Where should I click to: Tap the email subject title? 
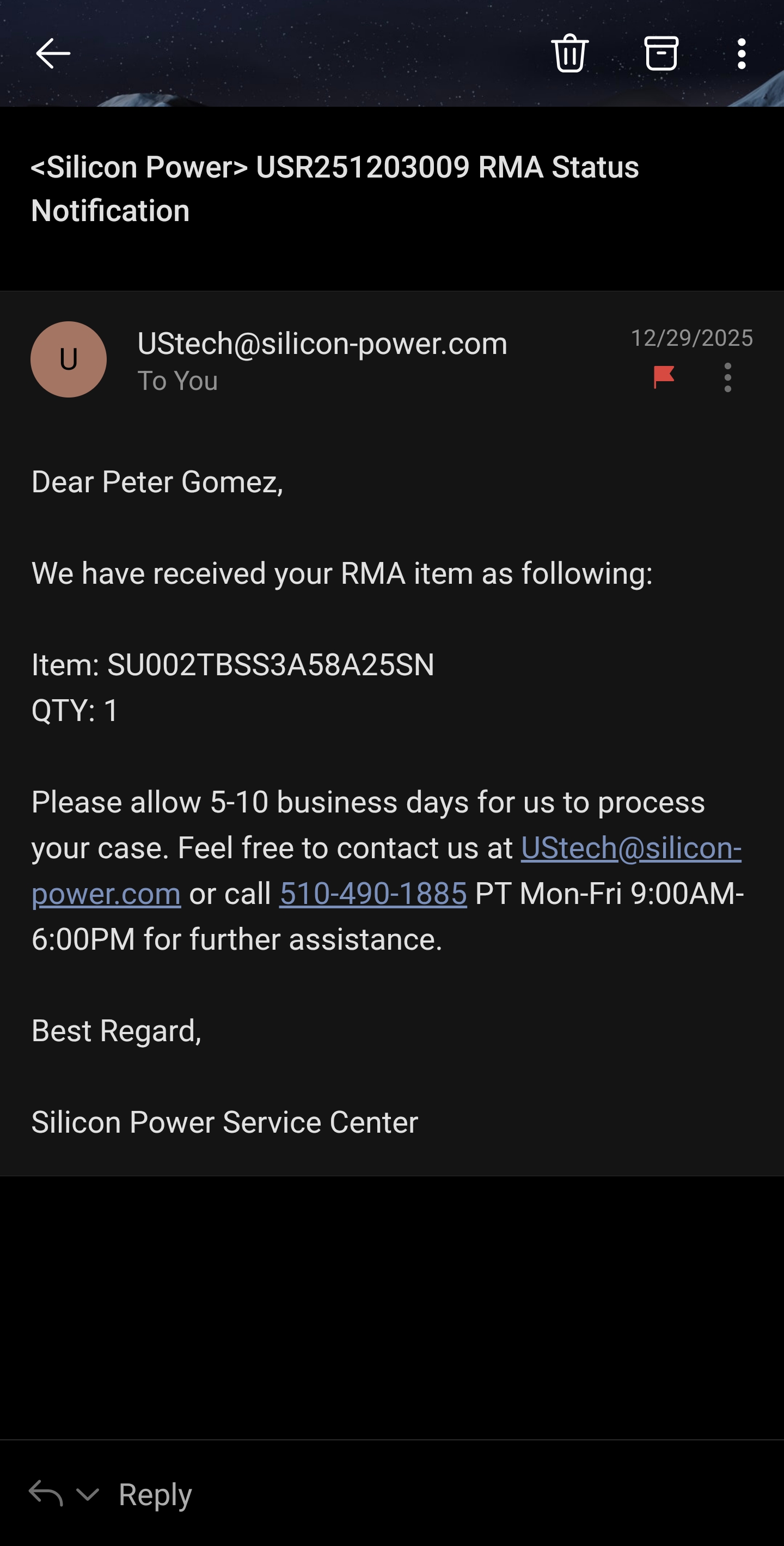pos(334,188)
